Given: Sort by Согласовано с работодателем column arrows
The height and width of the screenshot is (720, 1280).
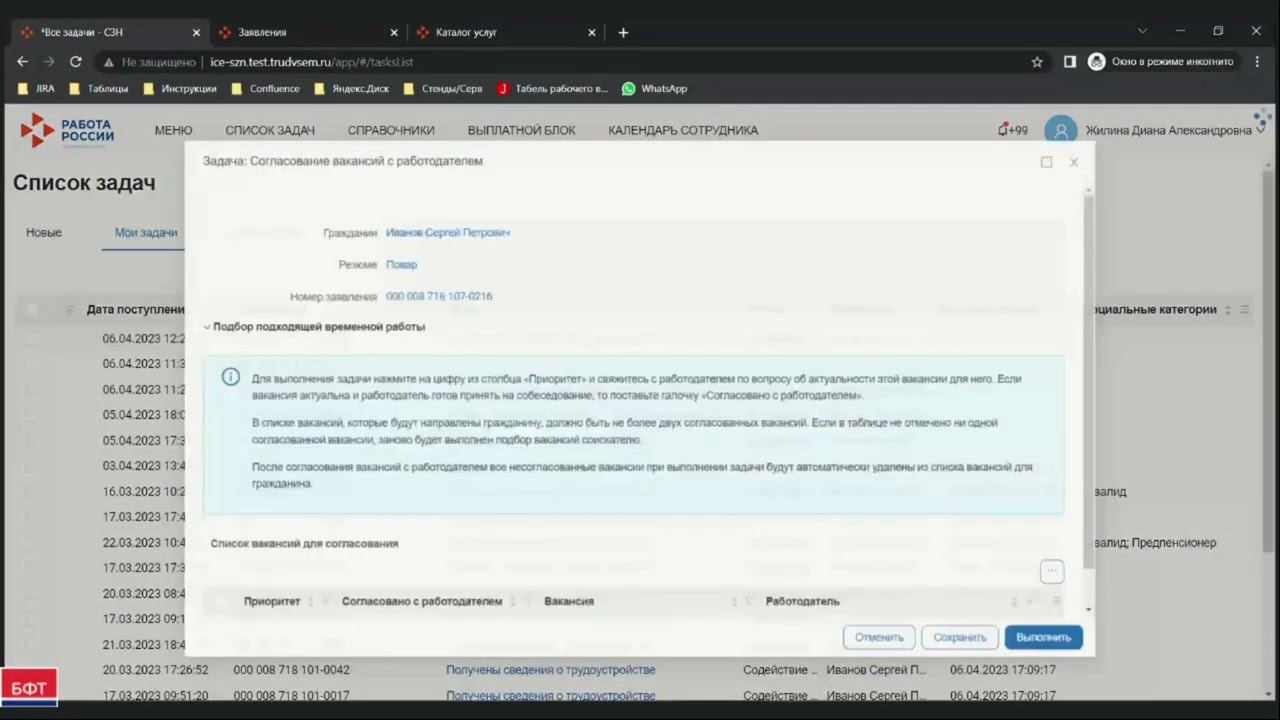Looking at the screenshot, I should click(512, 602).
